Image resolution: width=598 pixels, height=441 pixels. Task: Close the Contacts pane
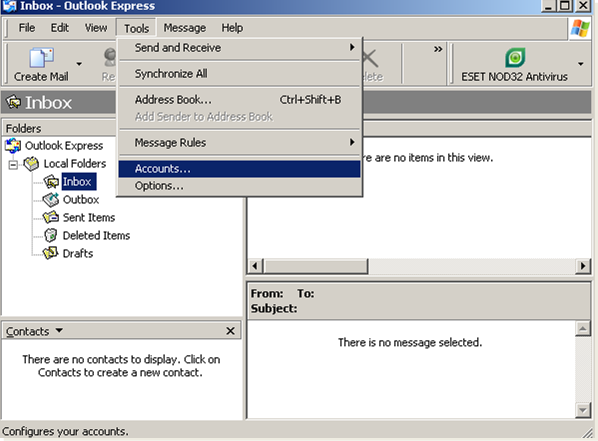click(x=230, y=331)
